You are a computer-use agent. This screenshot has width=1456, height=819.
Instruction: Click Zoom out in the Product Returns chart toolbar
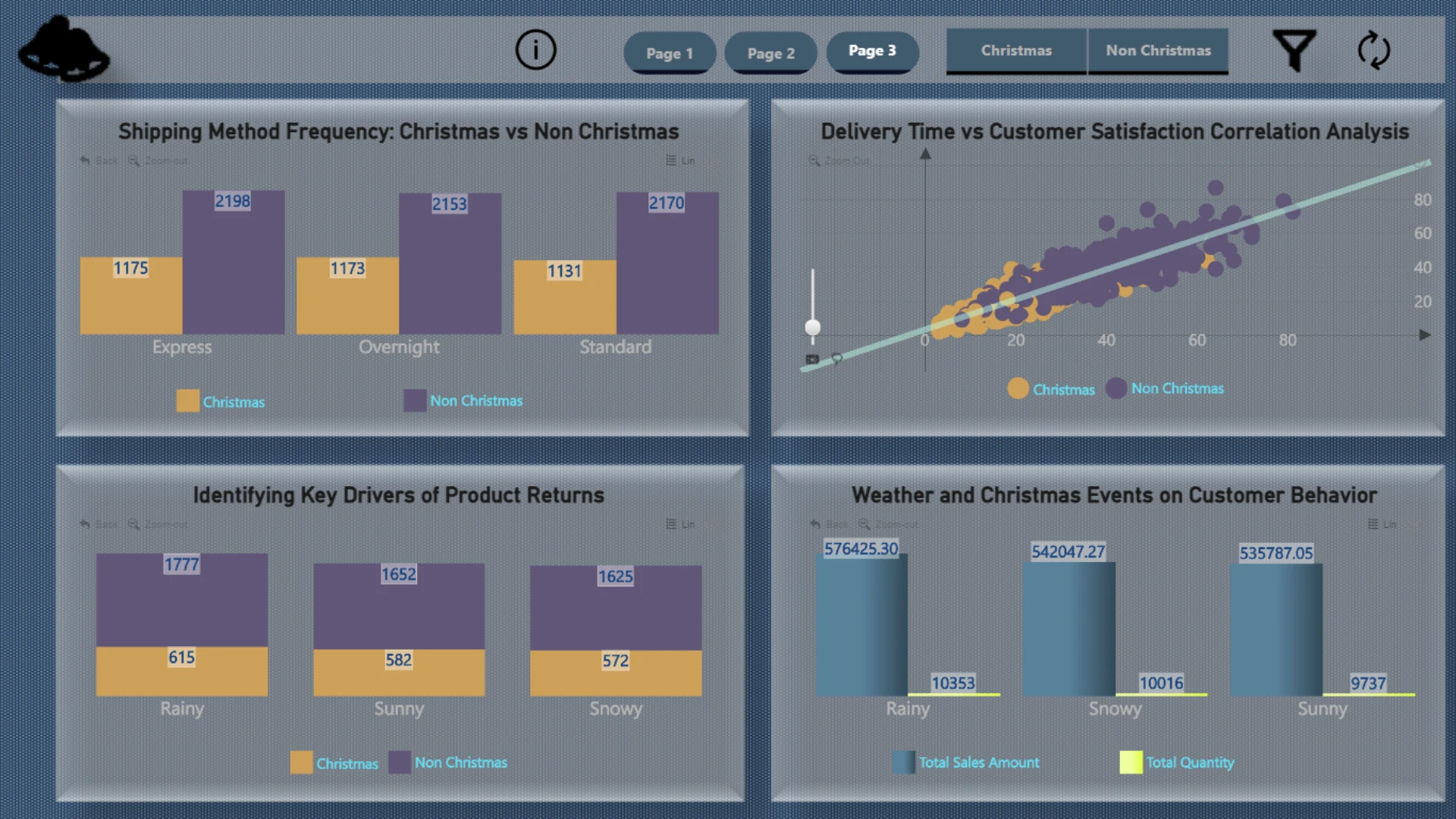click(x=158, y=524)
